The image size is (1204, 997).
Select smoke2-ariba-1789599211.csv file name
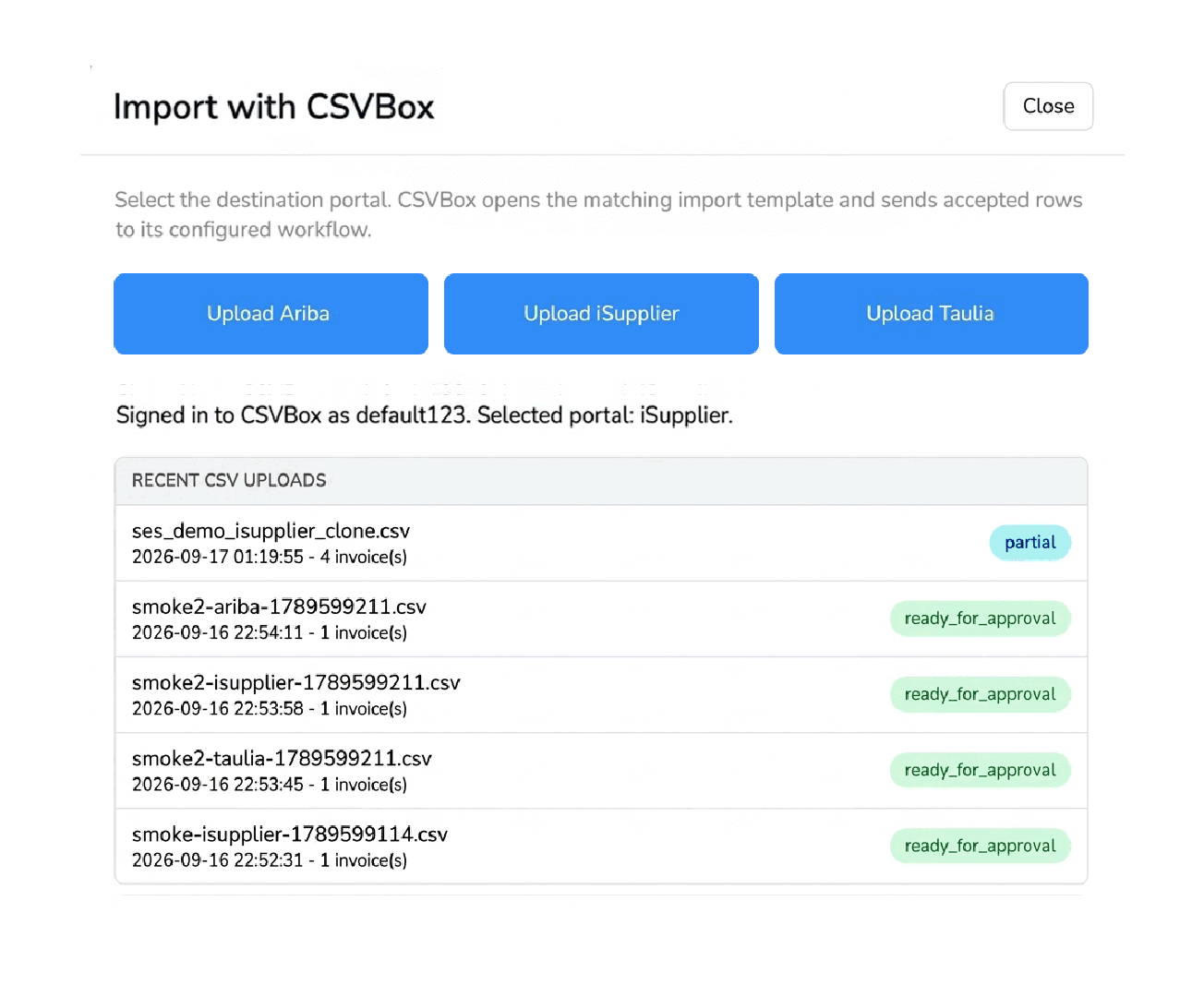[279, 607]
